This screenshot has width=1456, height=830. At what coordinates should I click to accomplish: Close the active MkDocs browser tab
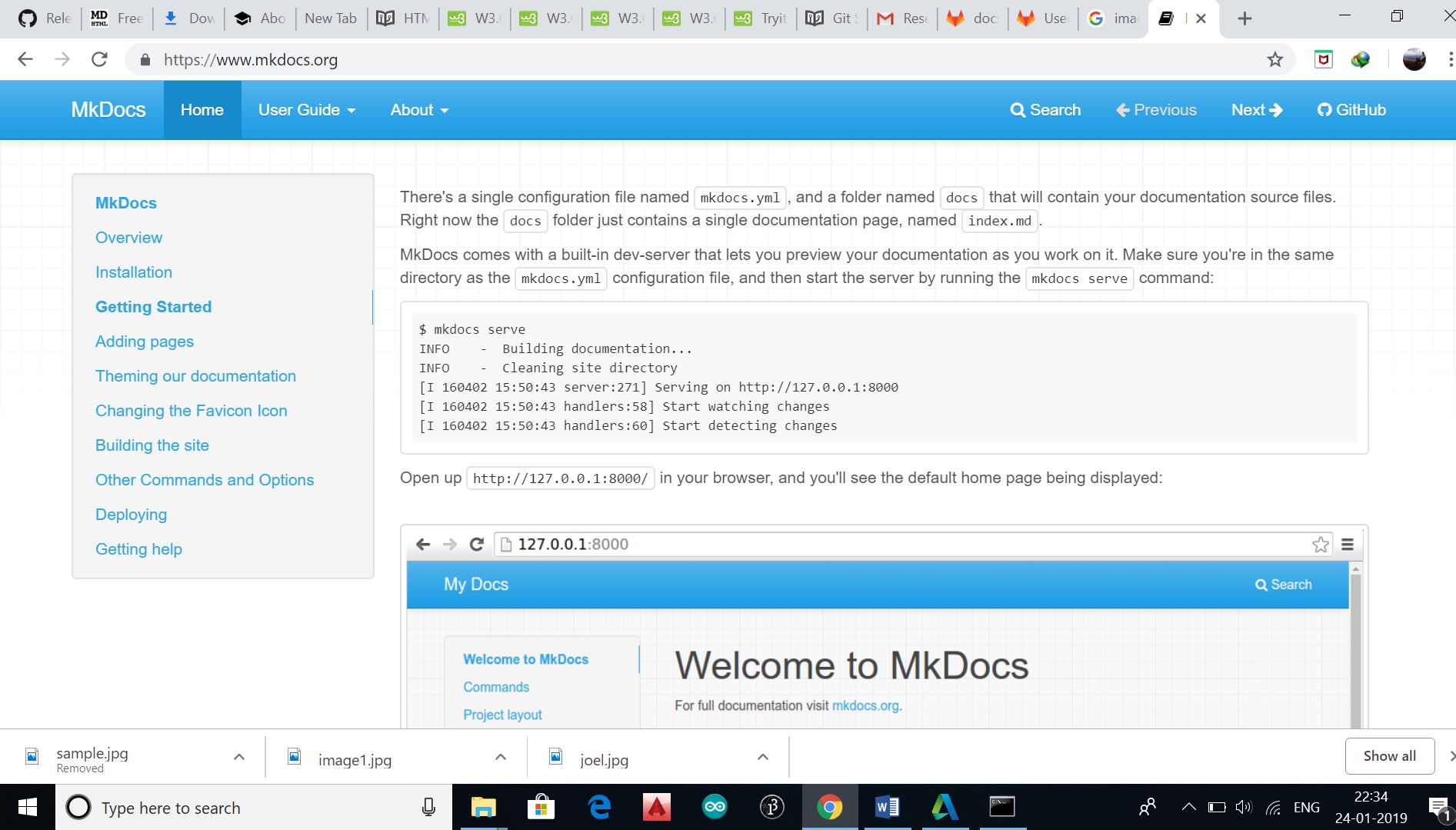pyautogui.click(x=1201, y=18)
